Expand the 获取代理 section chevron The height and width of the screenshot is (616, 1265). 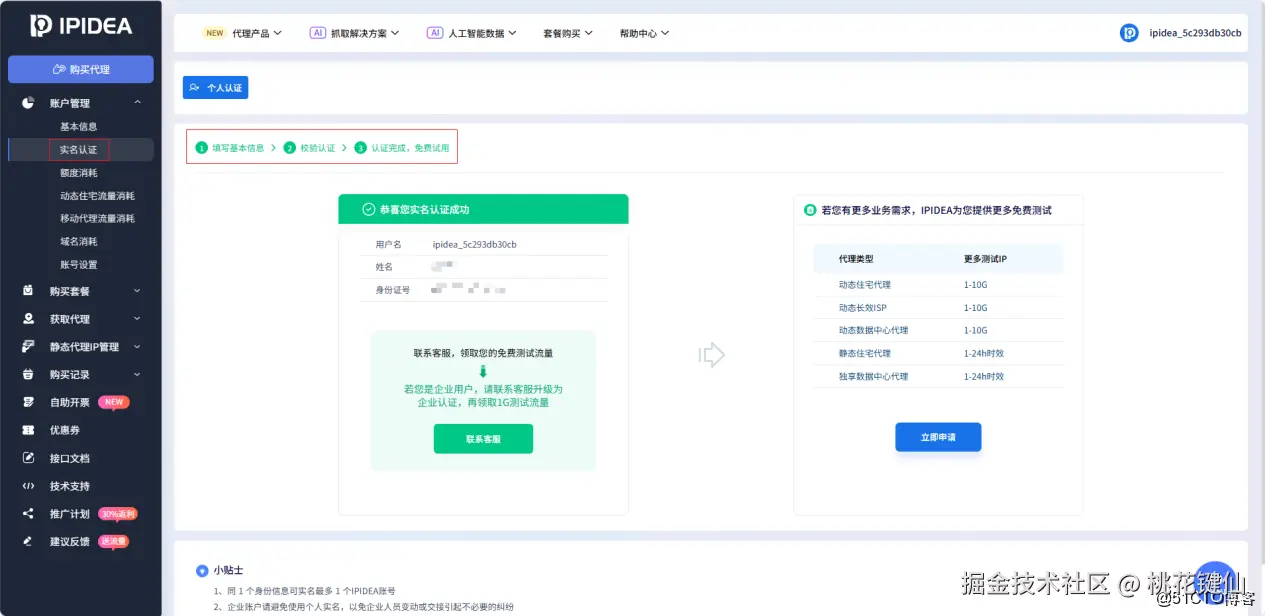[137, 319]
